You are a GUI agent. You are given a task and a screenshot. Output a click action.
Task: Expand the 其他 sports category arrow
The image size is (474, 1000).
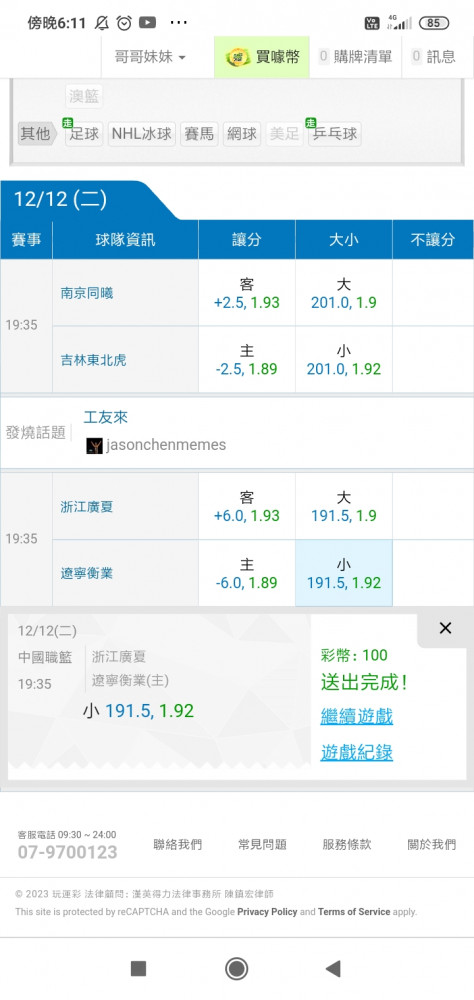coord(37,134)
